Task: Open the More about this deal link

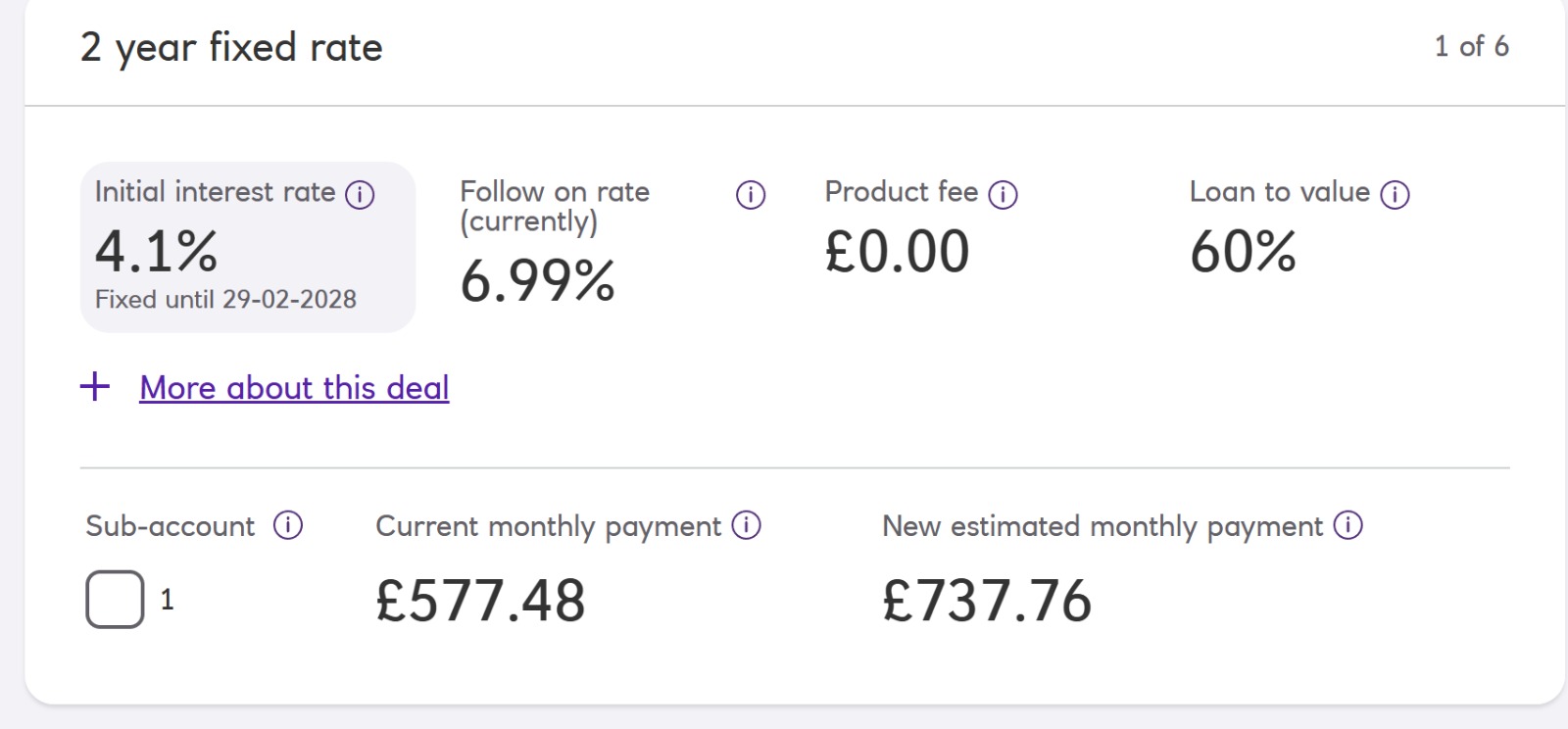Action: 294,388
